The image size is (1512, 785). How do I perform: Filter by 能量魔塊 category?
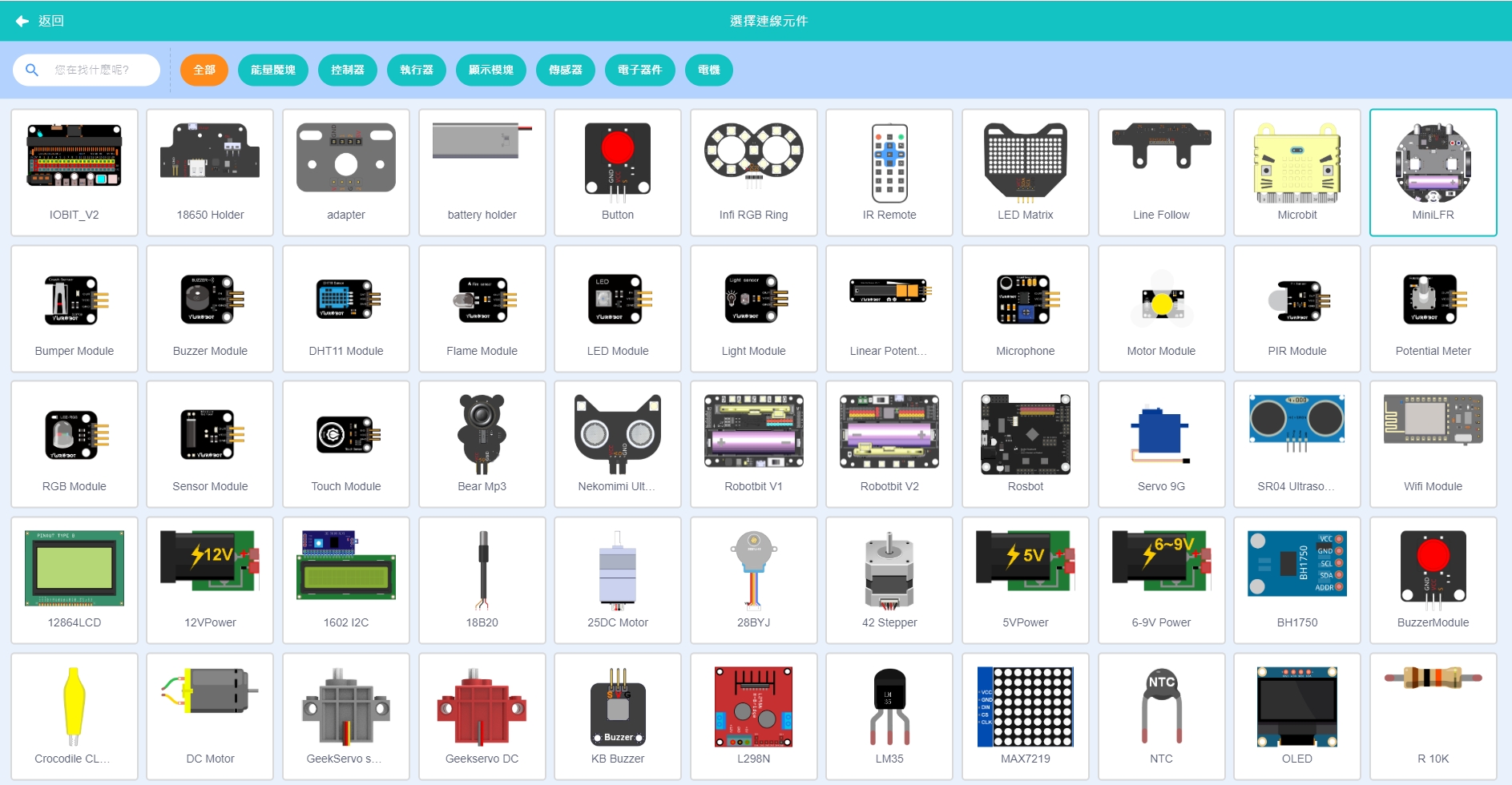(272, 70)
